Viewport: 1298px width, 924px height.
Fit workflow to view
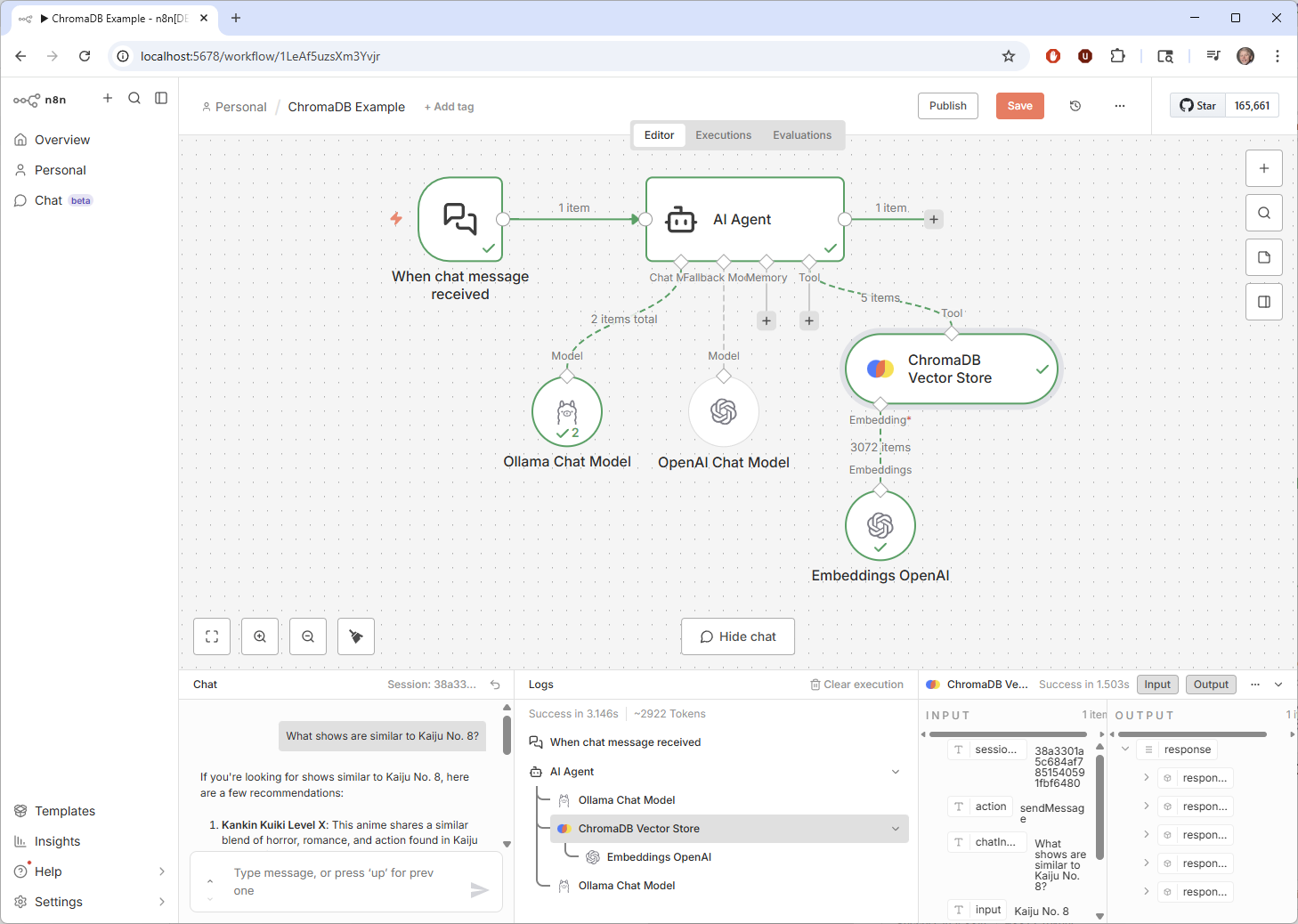[212, 636]
